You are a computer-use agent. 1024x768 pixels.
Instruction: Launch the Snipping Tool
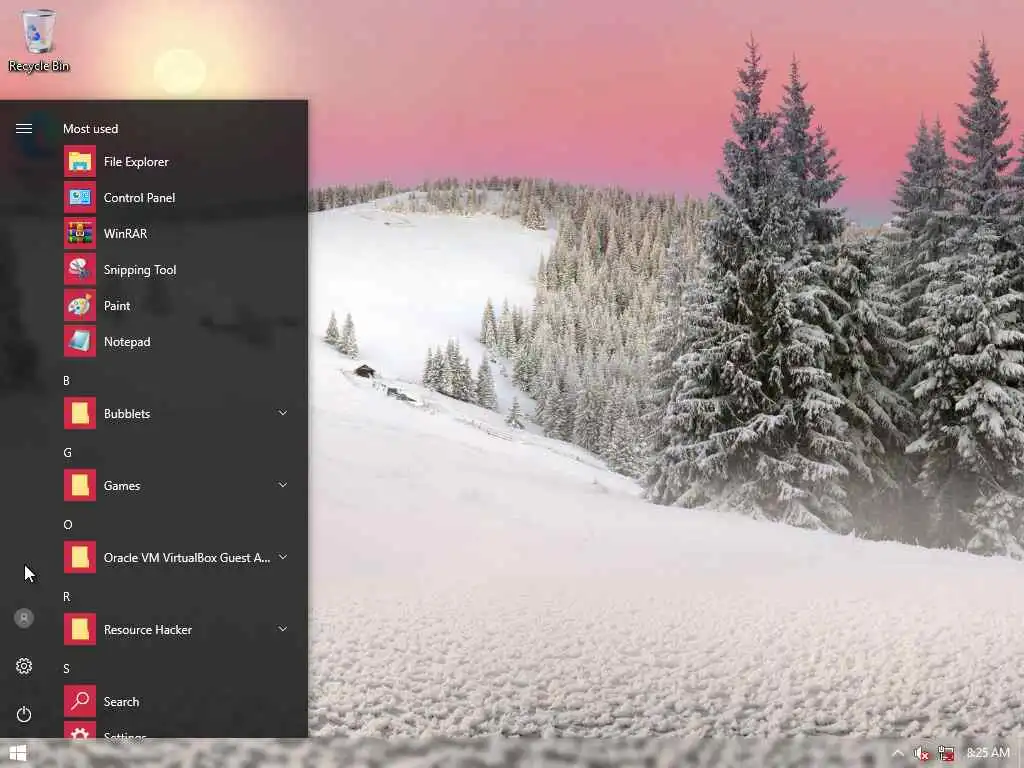[178, 270]
